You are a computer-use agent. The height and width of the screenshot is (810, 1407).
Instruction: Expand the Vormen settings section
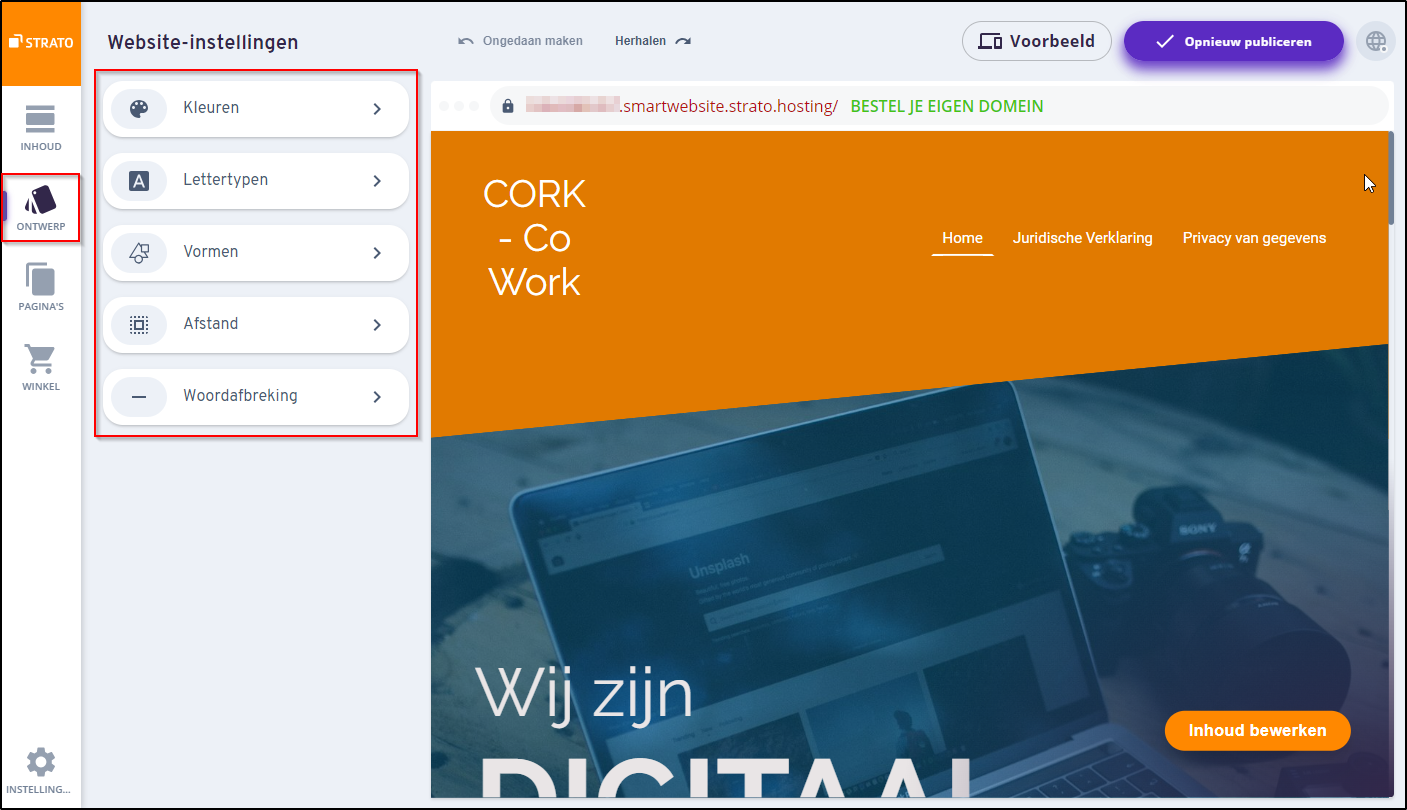tap(256, 252)
